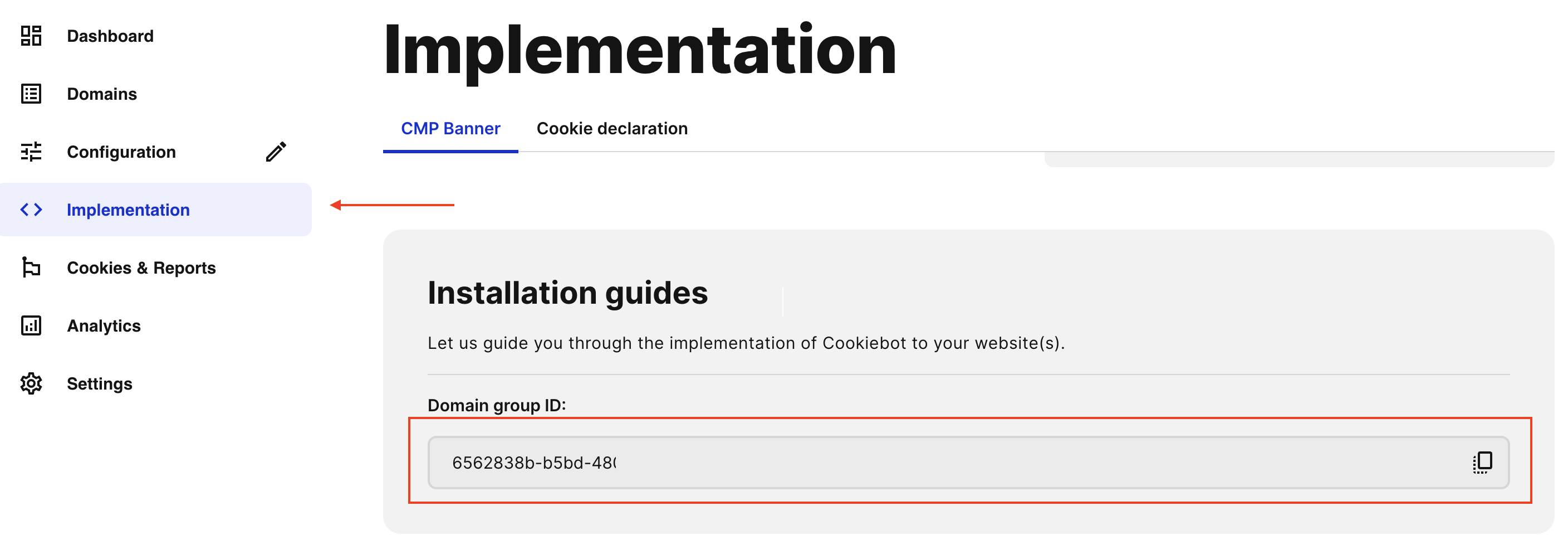This screenshot has width=1568, height=535.
Task: Open Analytics via the bar chart icon
Action: tap(31, 325)
